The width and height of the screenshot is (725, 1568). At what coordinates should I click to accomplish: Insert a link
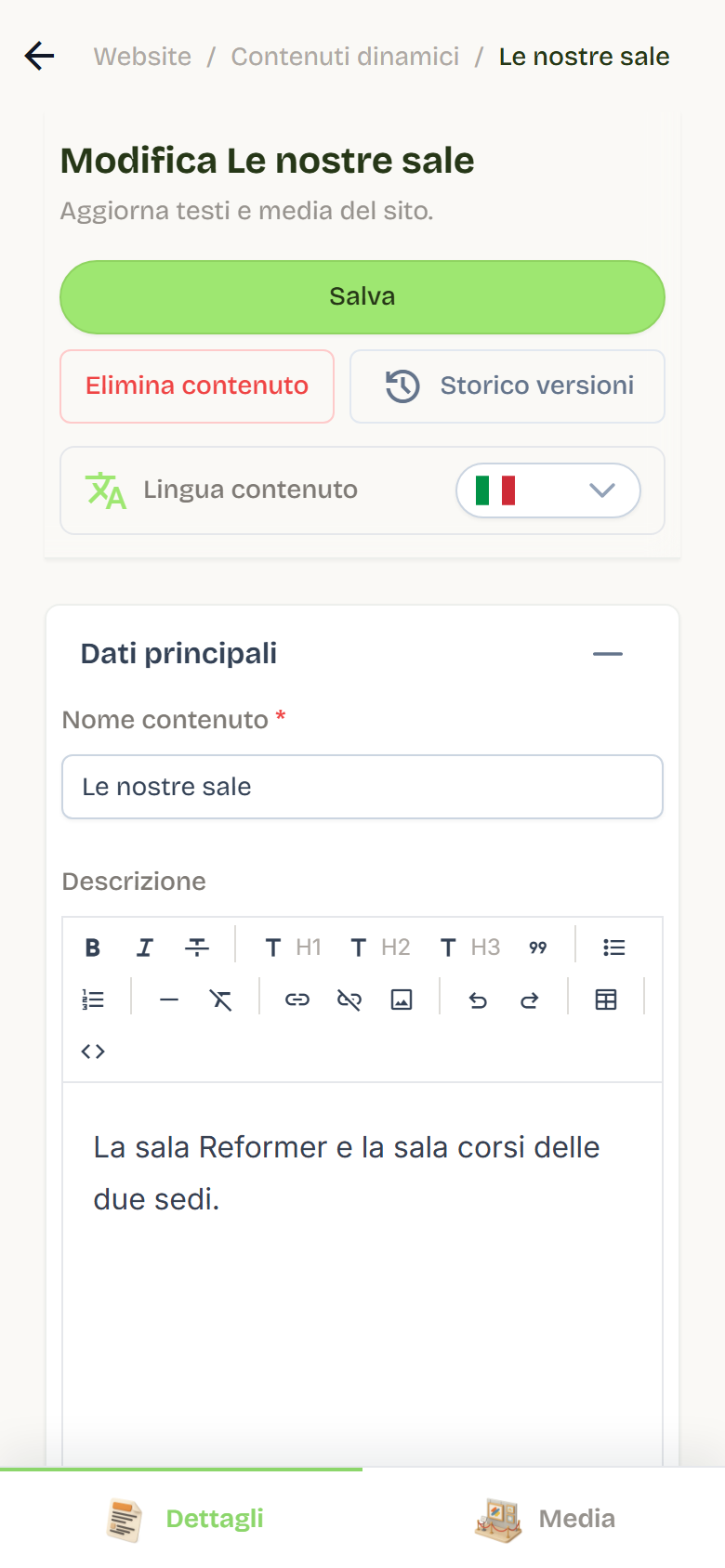[297, 1000]
